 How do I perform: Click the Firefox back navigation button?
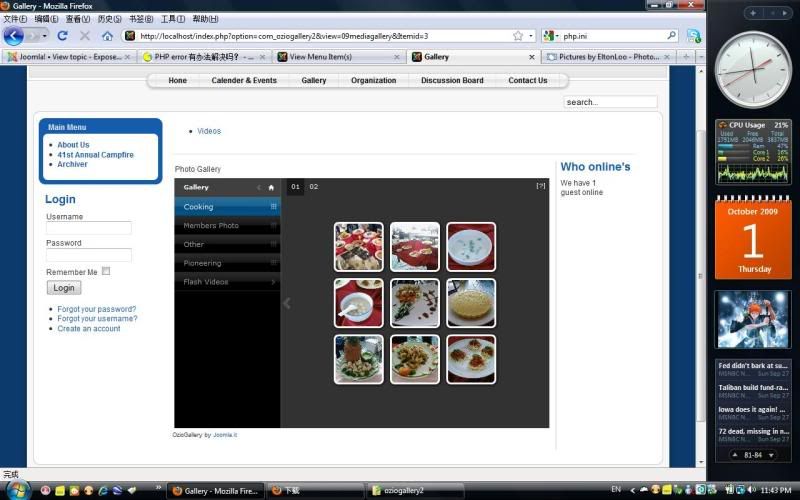(x=13, y=36)
